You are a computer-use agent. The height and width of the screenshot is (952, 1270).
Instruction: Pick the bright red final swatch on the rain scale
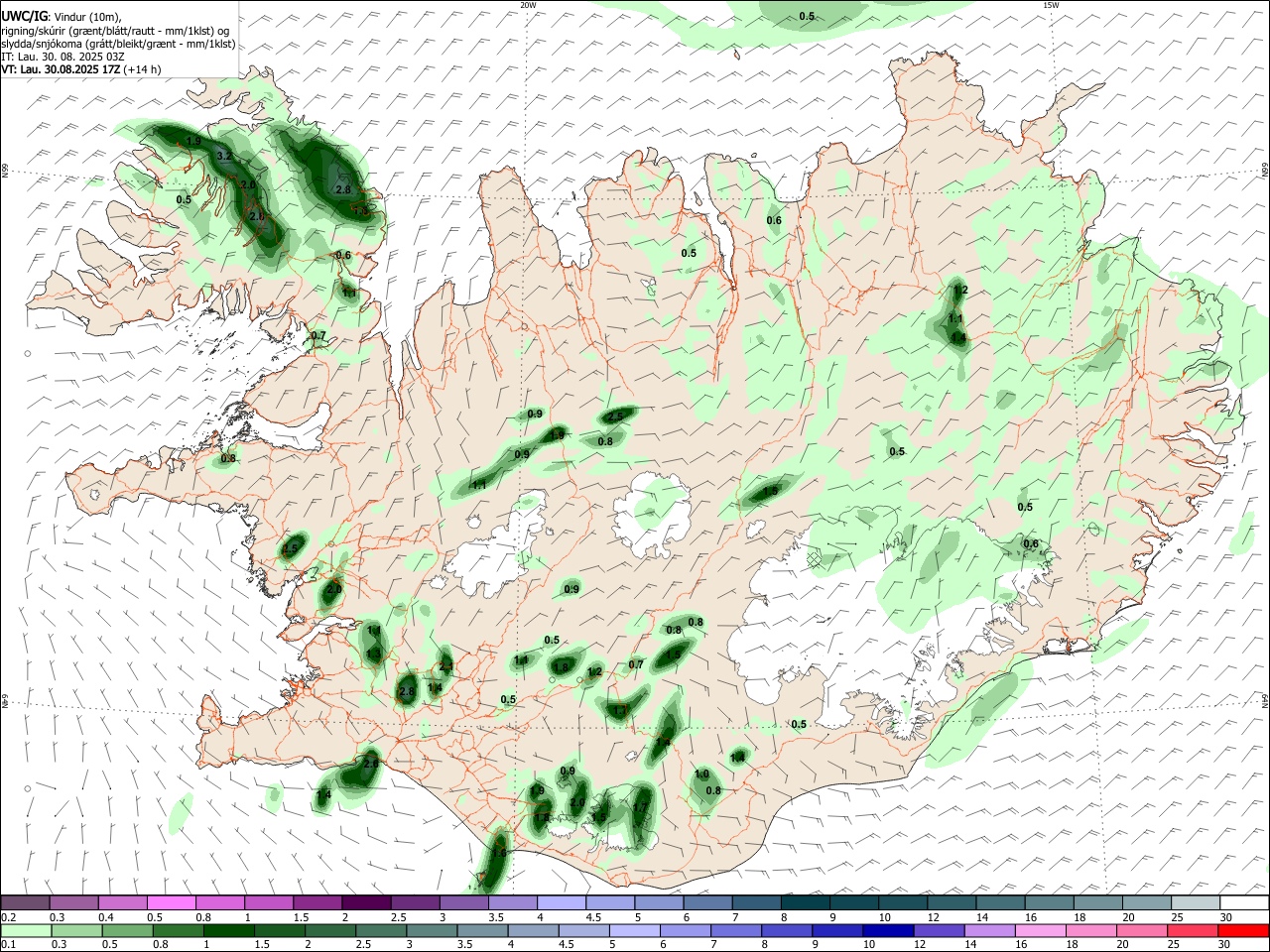1244,931
